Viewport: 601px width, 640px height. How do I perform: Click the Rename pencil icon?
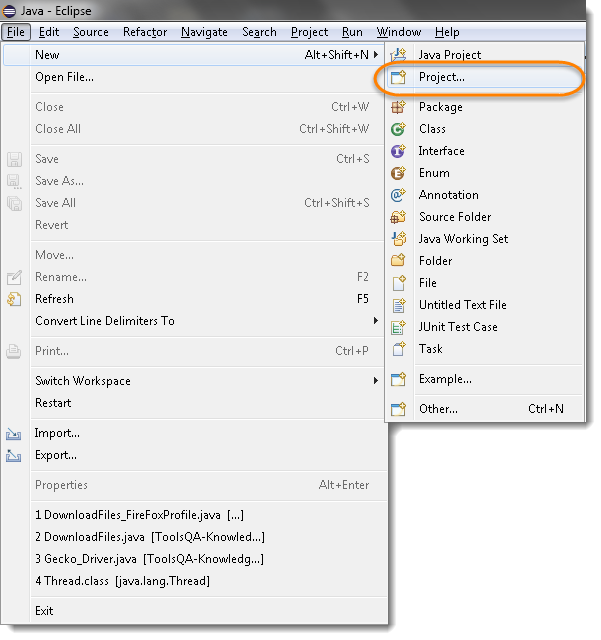tap(14, 277)
